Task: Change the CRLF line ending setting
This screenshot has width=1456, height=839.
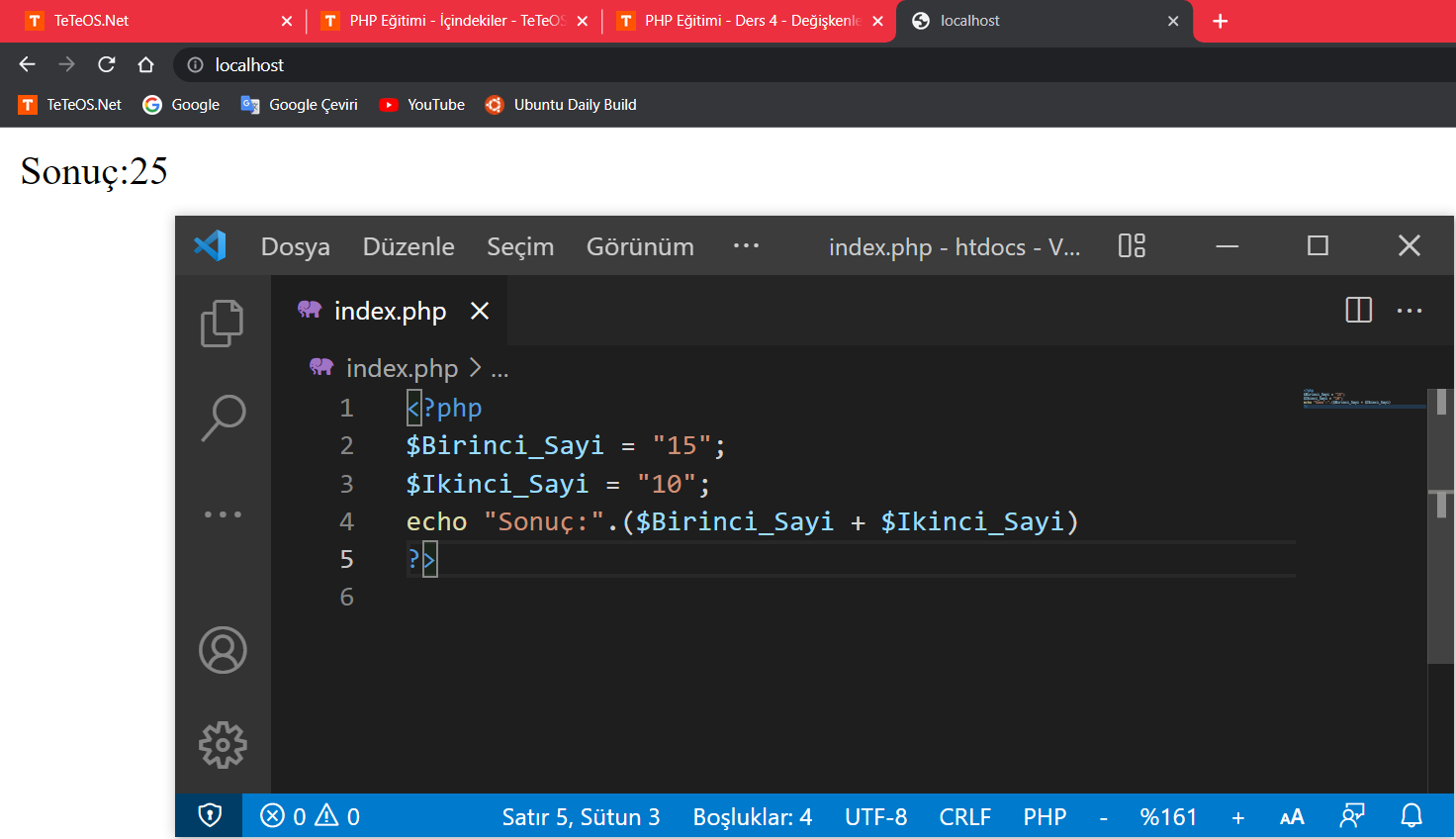Action: coord(964,817)
